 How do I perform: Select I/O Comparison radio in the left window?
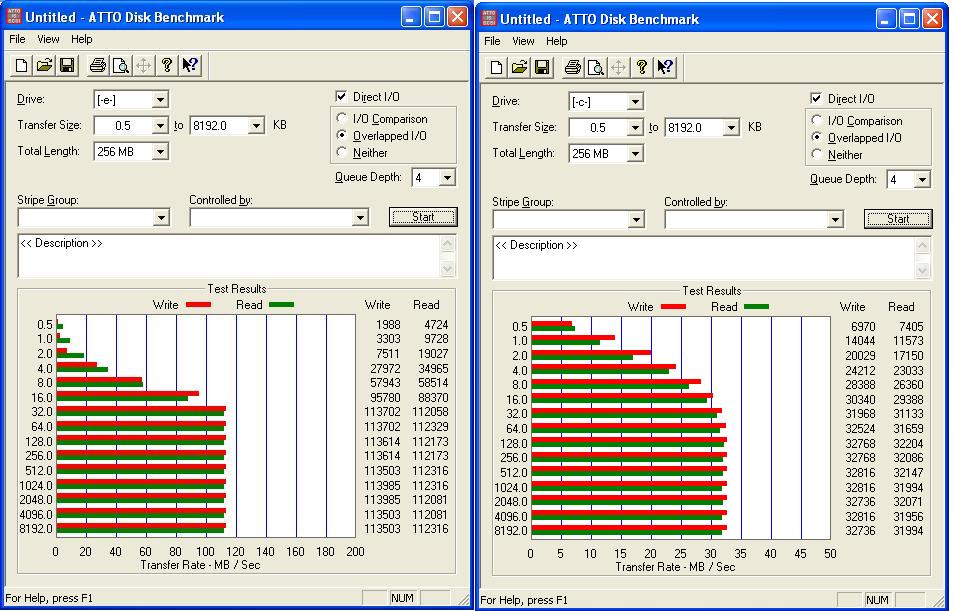pyautogui.click(x=341, y=118)
